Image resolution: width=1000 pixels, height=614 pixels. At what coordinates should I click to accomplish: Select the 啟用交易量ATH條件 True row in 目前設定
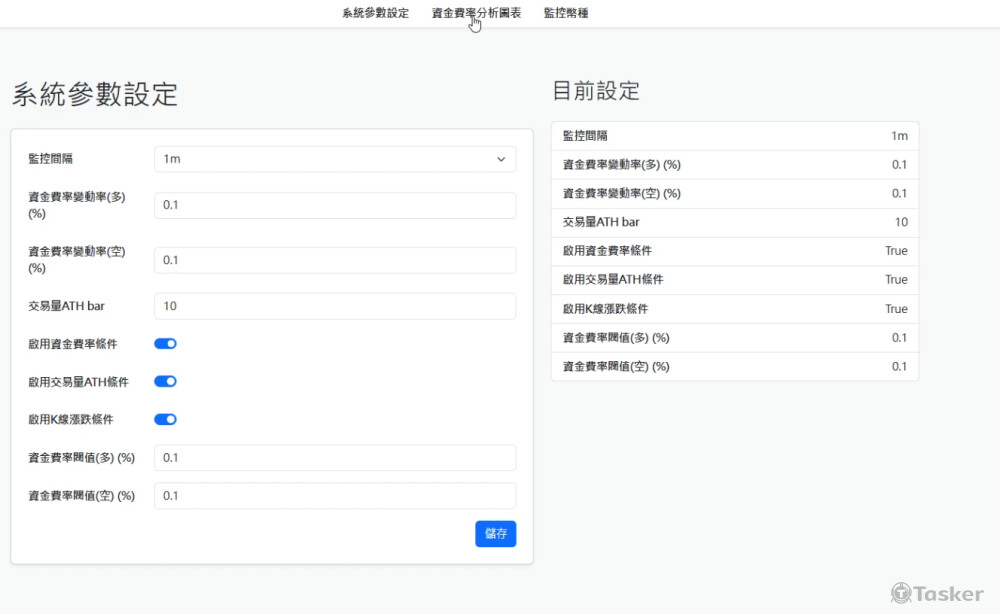click(x=735, y=280)
